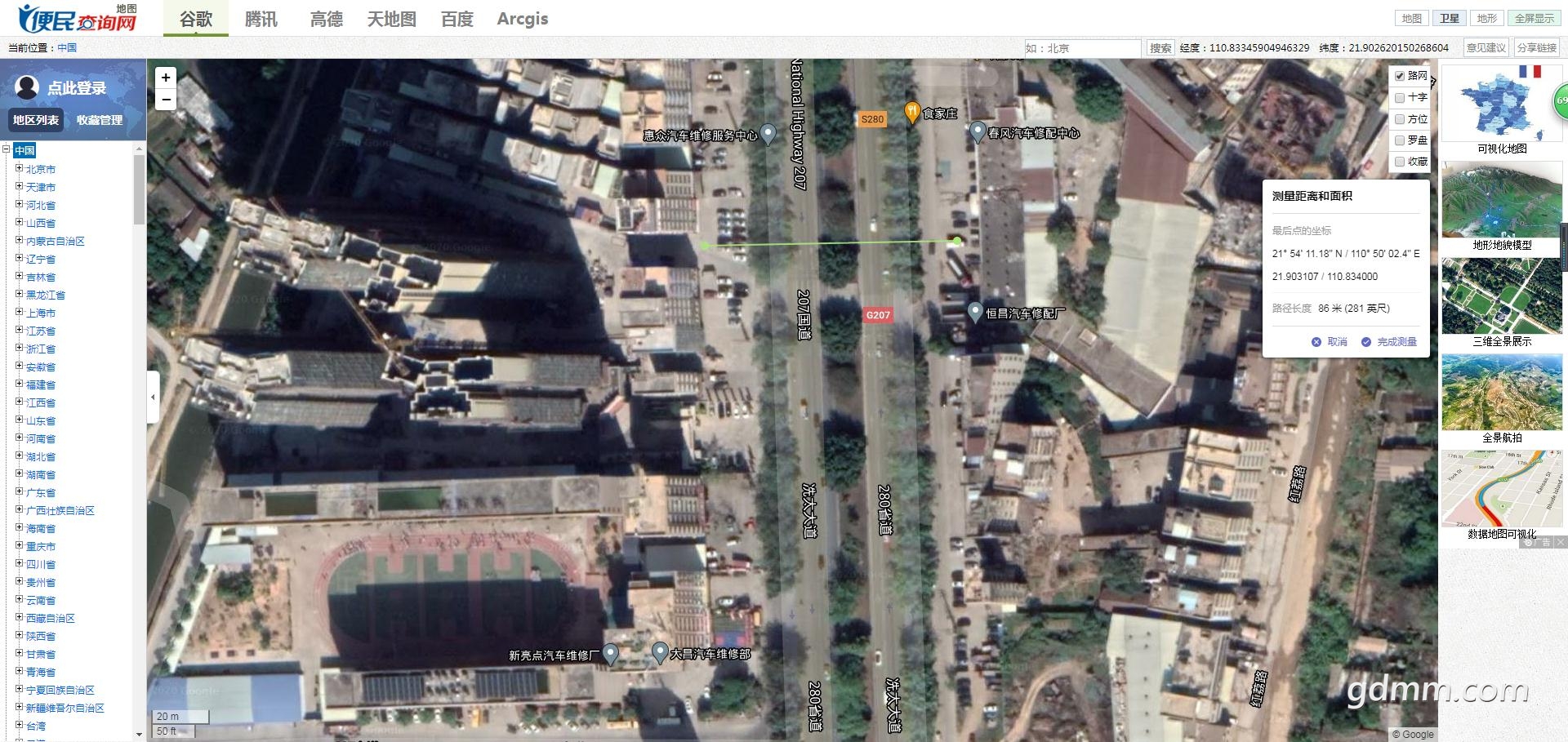Switch to the 谷歌 map tab
Screen dimensions: 1568x742
(x=196, y=19)
